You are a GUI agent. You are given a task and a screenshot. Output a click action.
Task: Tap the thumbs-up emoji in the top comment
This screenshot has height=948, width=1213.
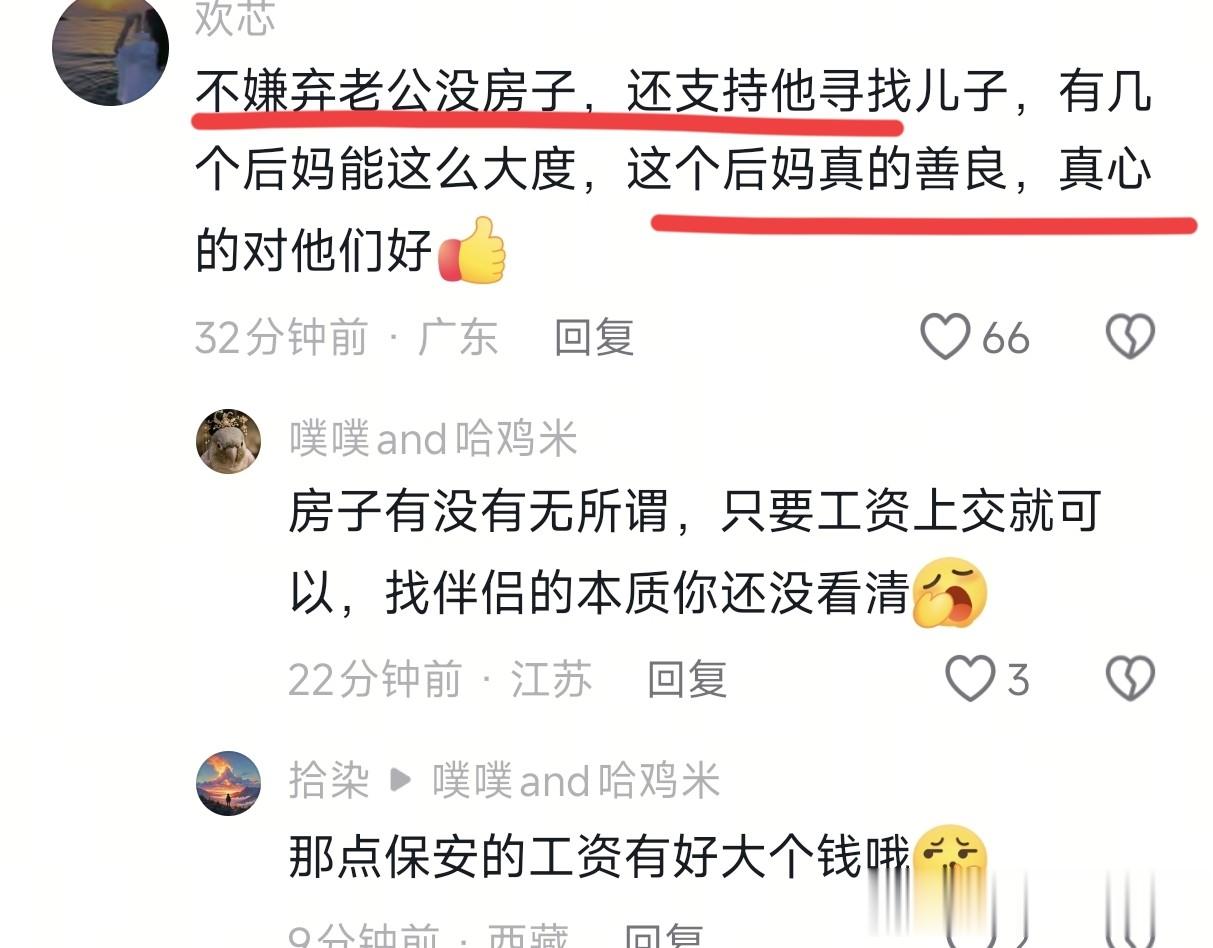tap(472, 250)
